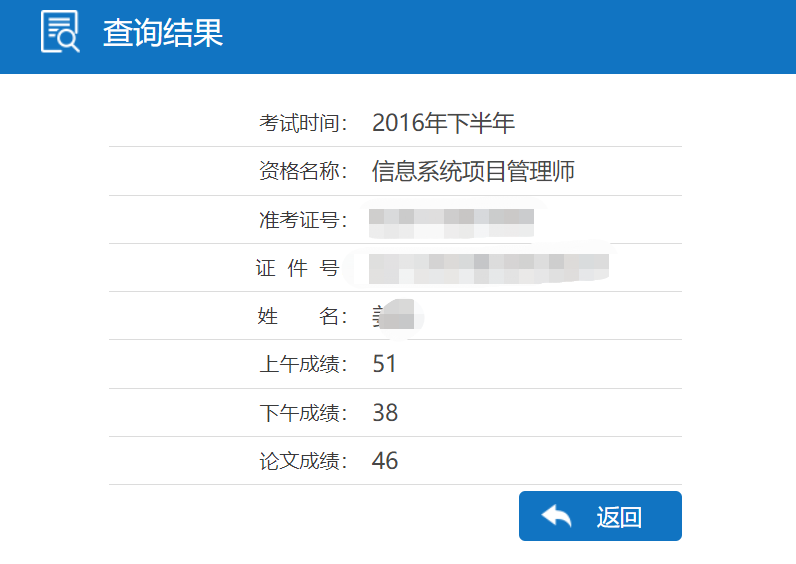Click the morning score value 51
The width and height of the screenshot is (796, 564).
[384, 364]
